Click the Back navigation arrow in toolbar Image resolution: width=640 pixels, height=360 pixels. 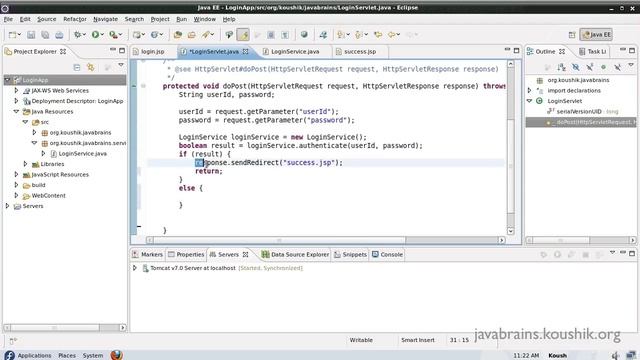[392, 35]
